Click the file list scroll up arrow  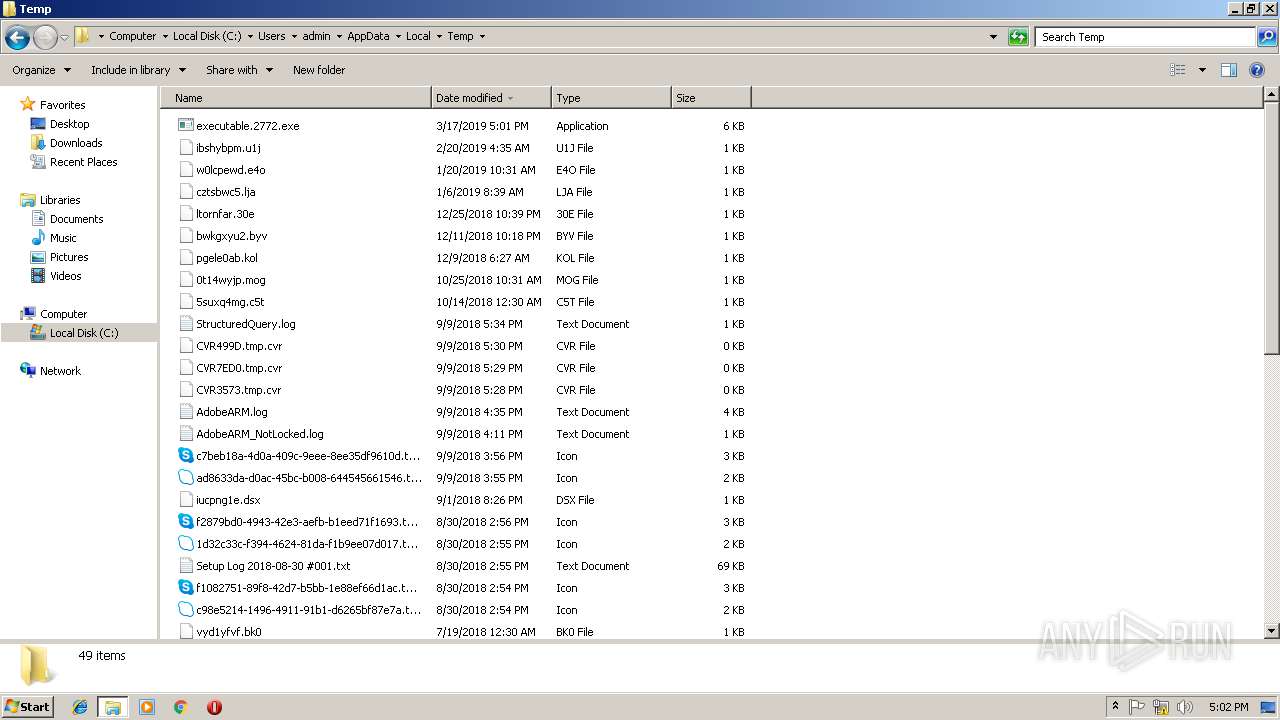pyautogui.click(x=1271, y=95)
